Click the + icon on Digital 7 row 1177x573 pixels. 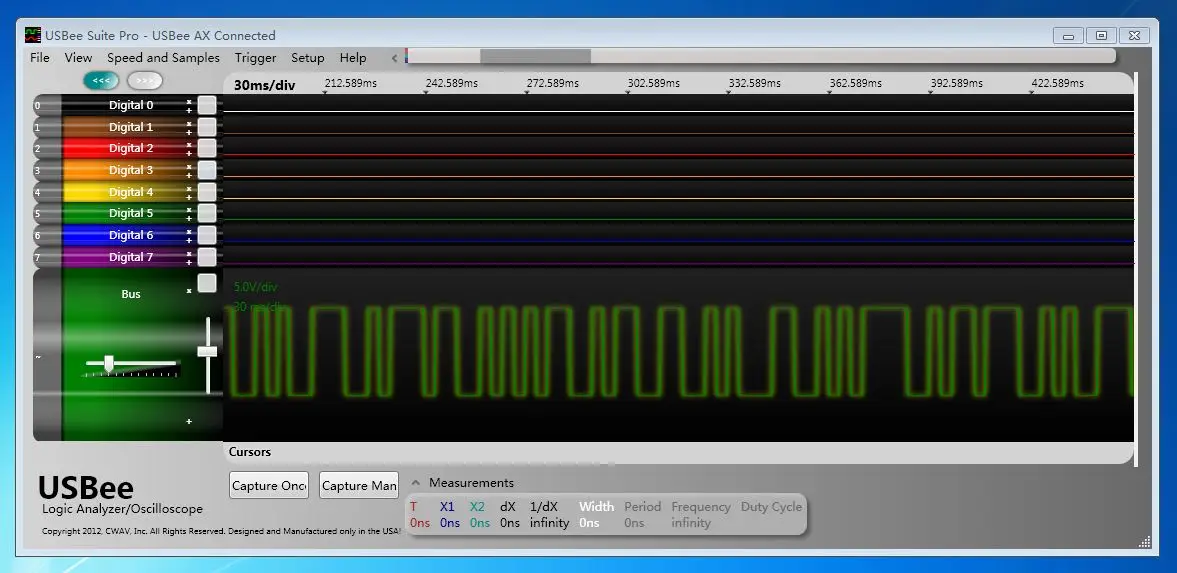[189, 262]
